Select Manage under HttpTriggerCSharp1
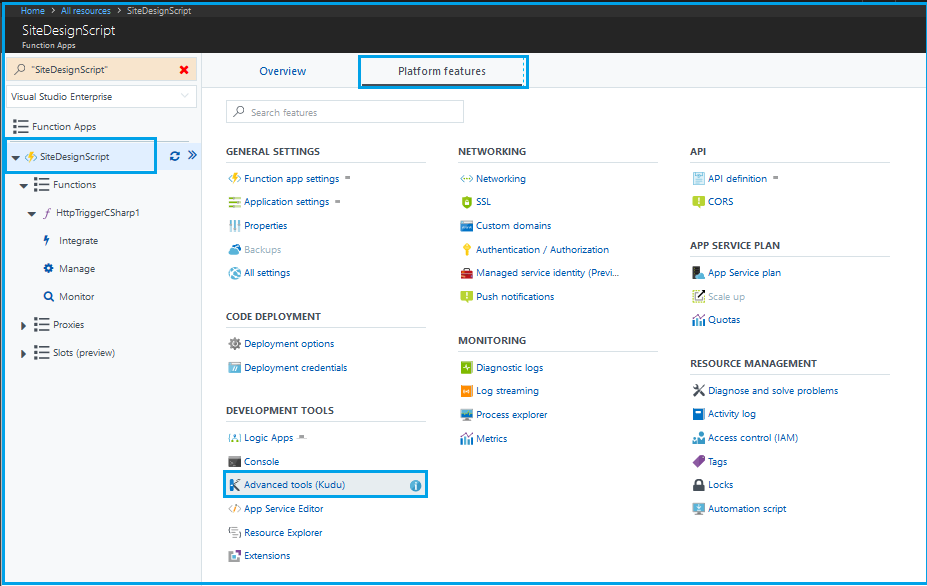Viewport: 927px width, 586px height. pos(77,268)
